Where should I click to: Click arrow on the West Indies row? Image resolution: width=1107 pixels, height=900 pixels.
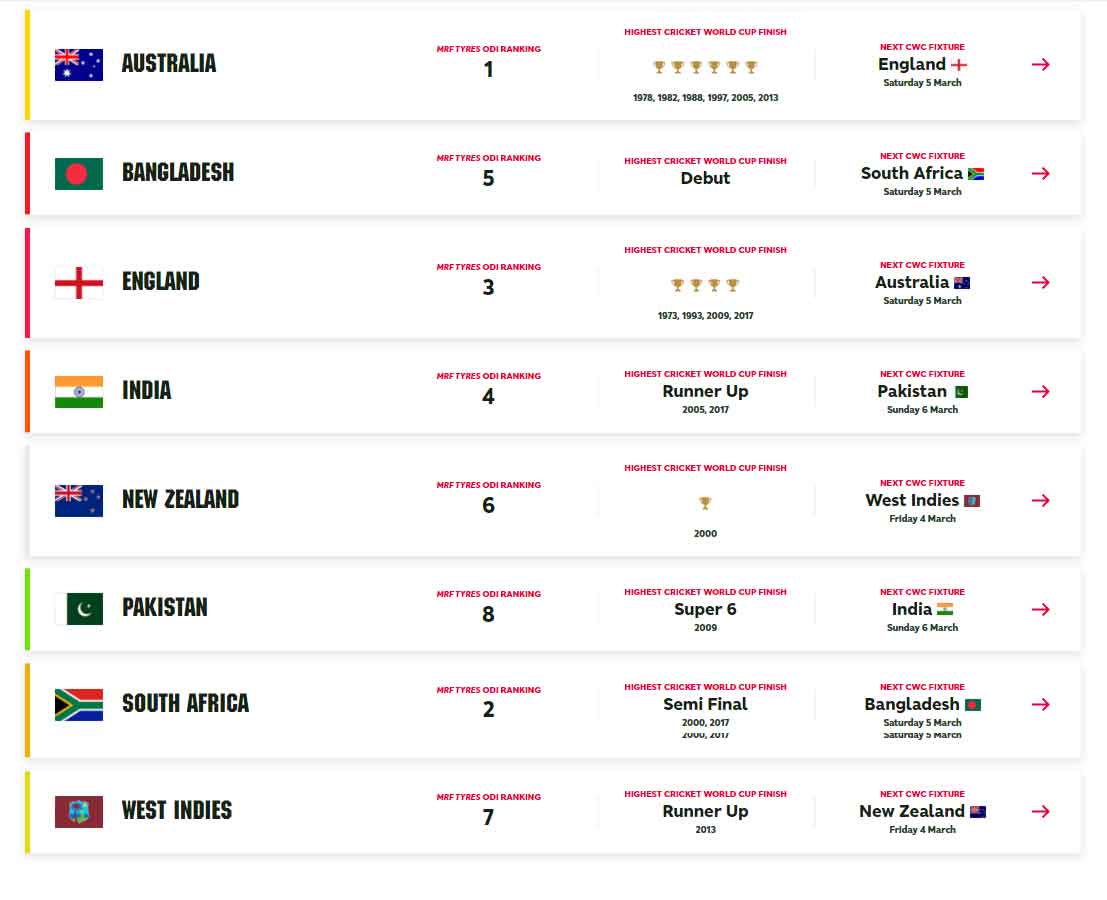pos(1040,811)
